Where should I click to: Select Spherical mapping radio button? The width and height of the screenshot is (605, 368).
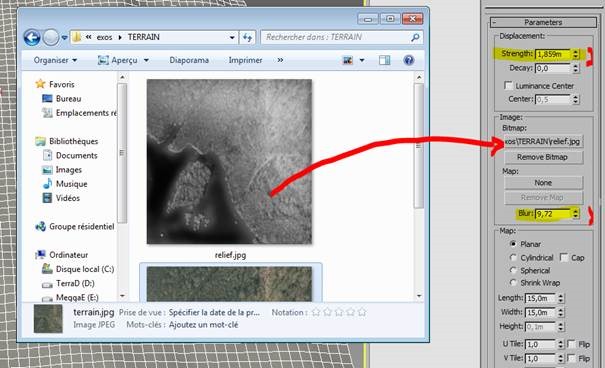(x=513, y=270)
